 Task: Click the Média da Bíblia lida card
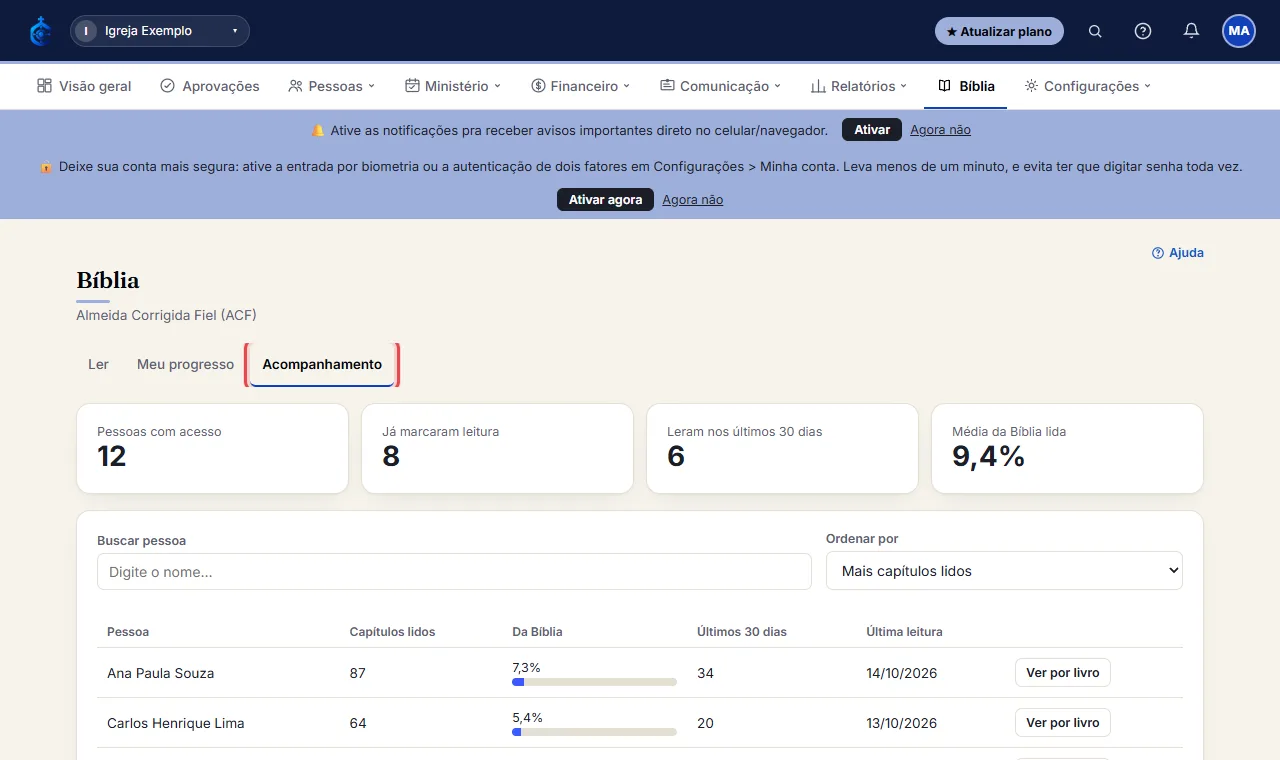(1067, 448)
